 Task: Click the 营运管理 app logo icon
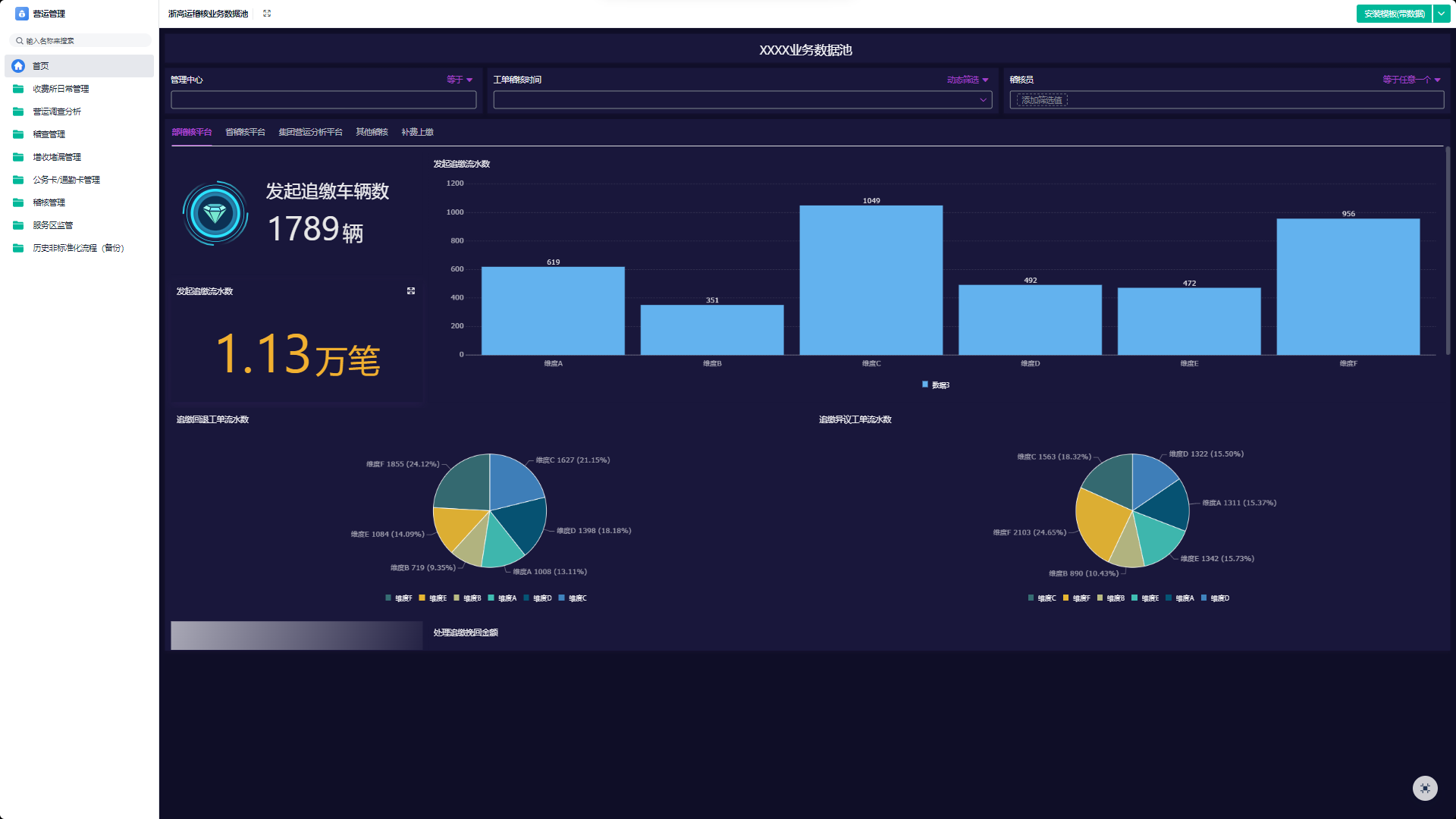(21, 14)
